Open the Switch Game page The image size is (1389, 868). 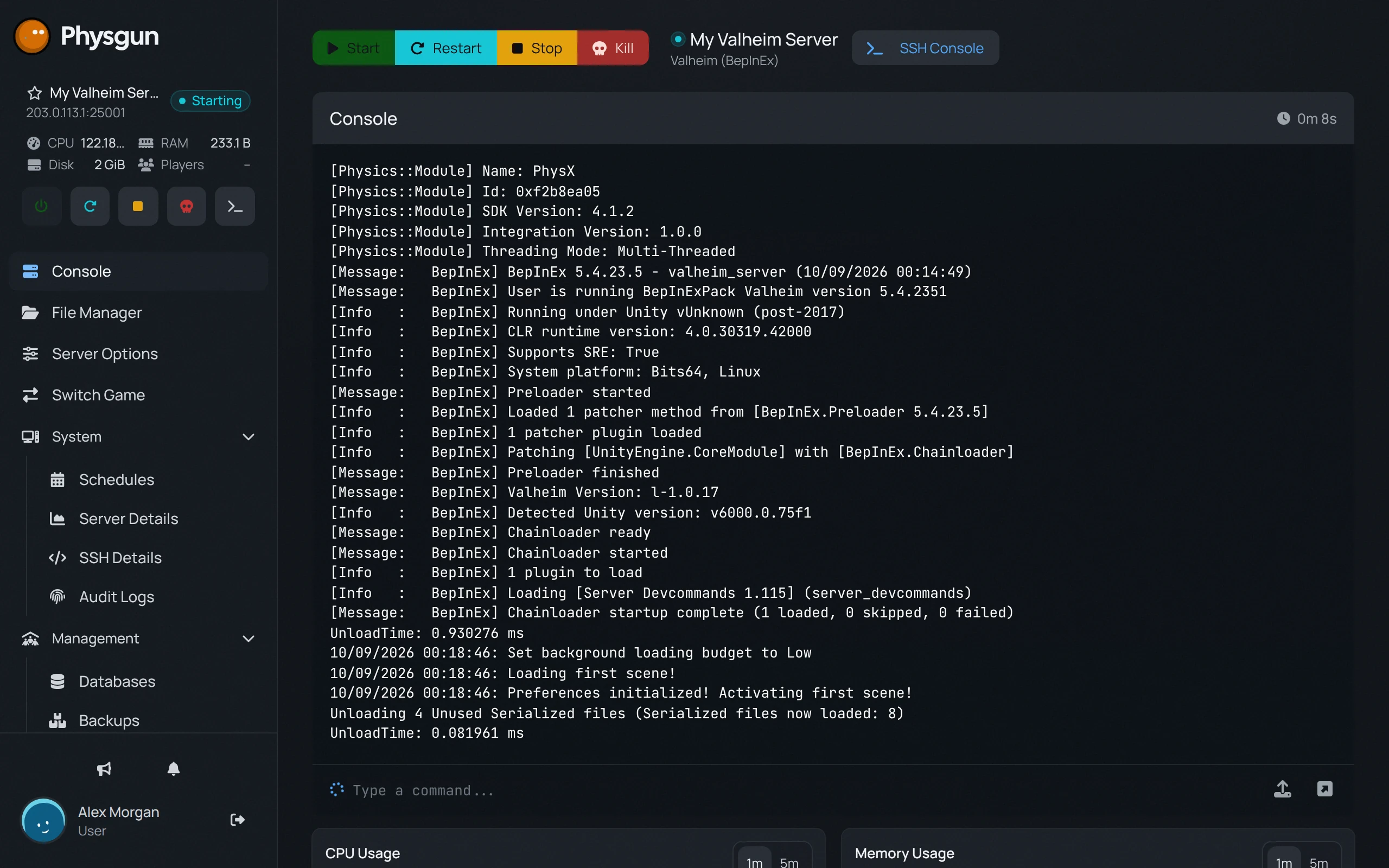point(139,395)
